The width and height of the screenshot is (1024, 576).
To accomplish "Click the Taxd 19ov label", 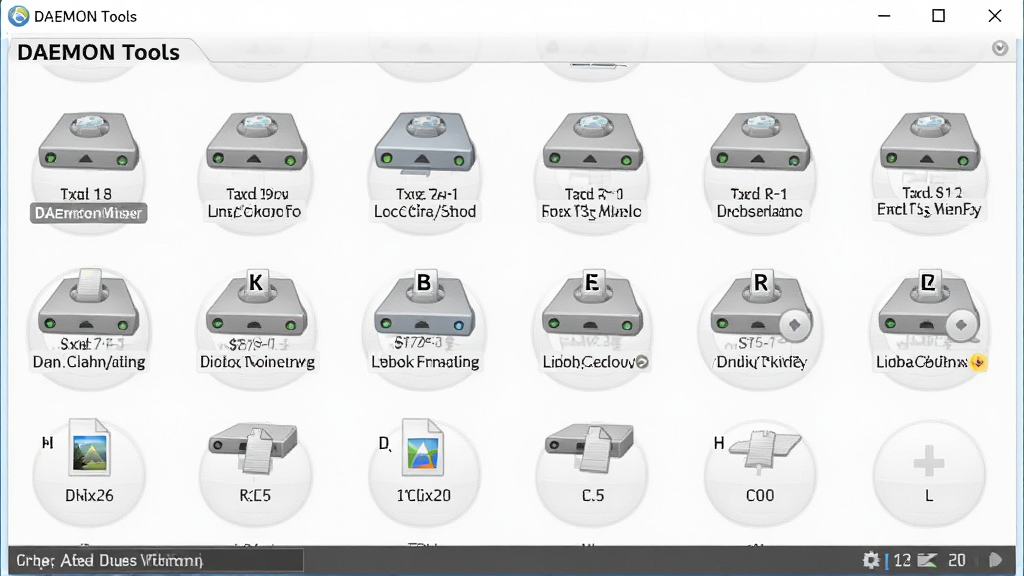I will [x=257, y=194].
